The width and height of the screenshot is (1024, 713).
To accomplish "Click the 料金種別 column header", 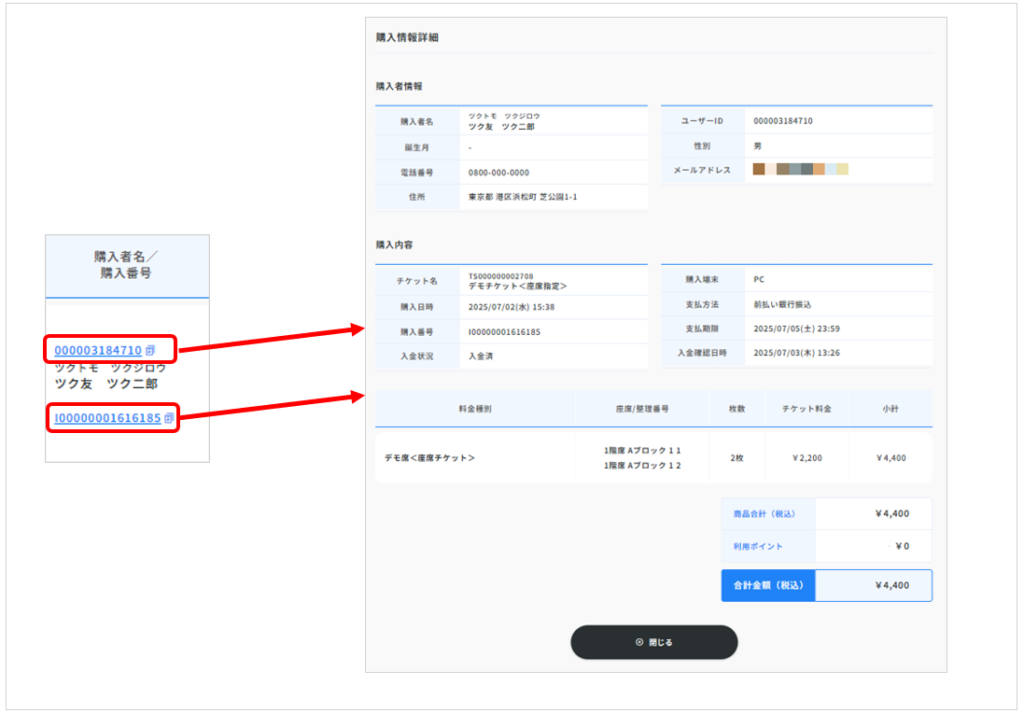I will click(x=475, y=408).
